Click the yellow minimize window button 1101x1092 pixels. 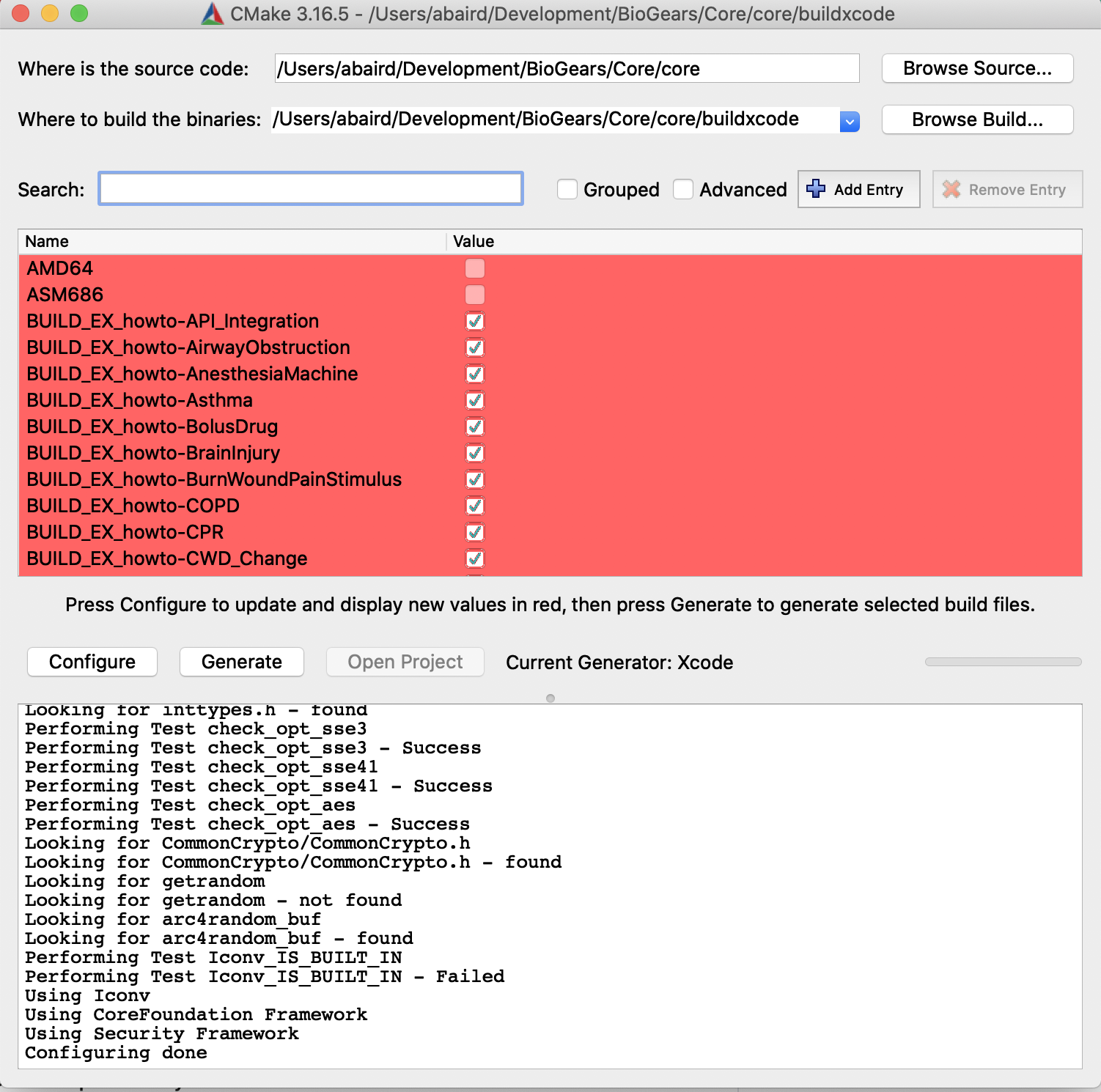coord(50,13)
